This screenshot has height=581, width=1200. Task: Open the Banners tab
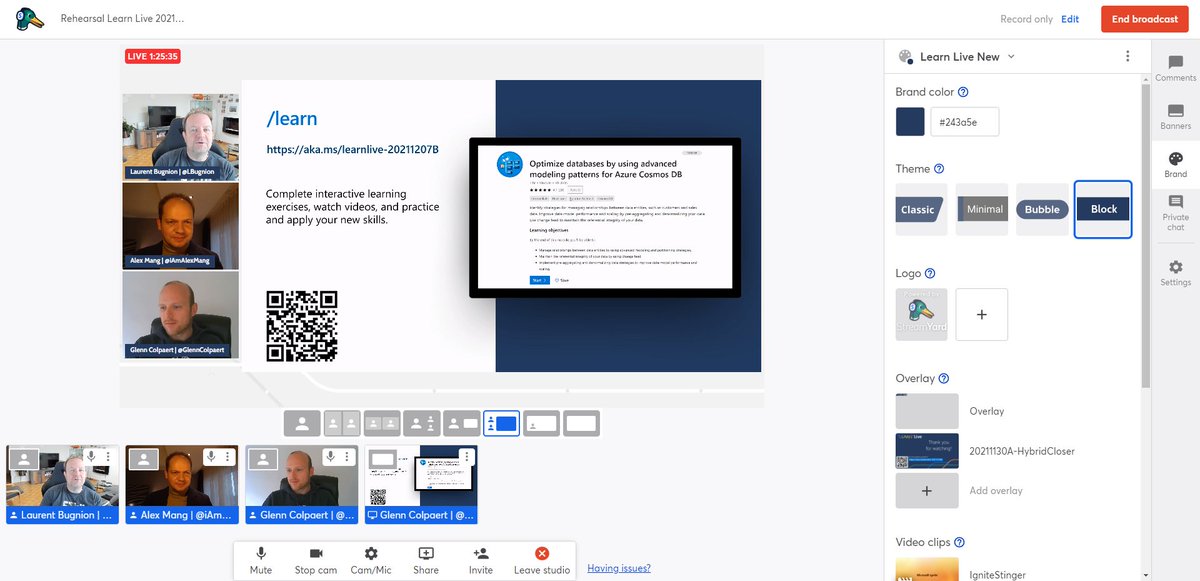point(1176,116)
